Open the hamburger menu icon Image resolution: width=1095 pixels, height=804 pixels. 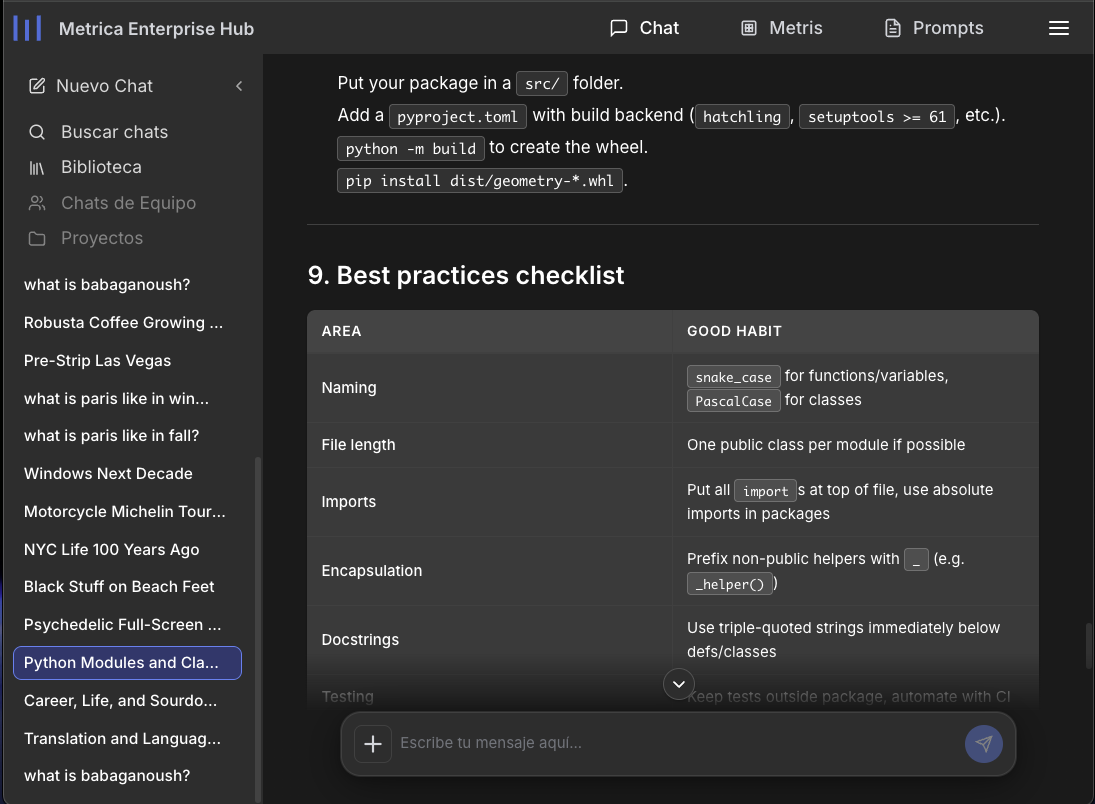[x=1059, y=28]
